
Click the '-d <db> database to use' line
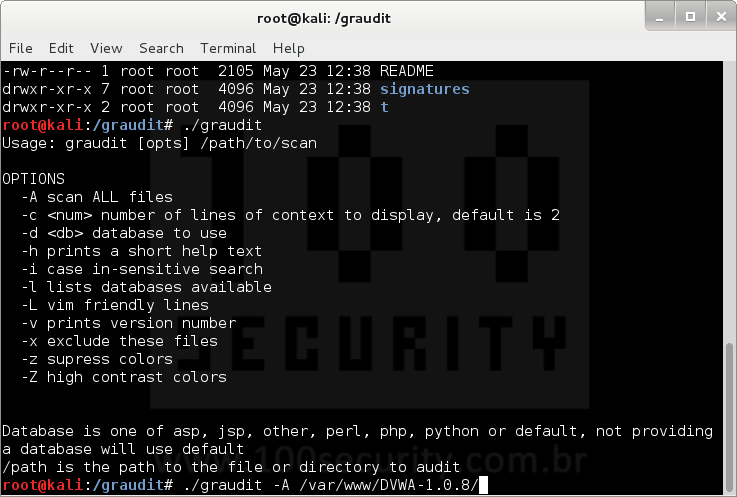[124, 233]
